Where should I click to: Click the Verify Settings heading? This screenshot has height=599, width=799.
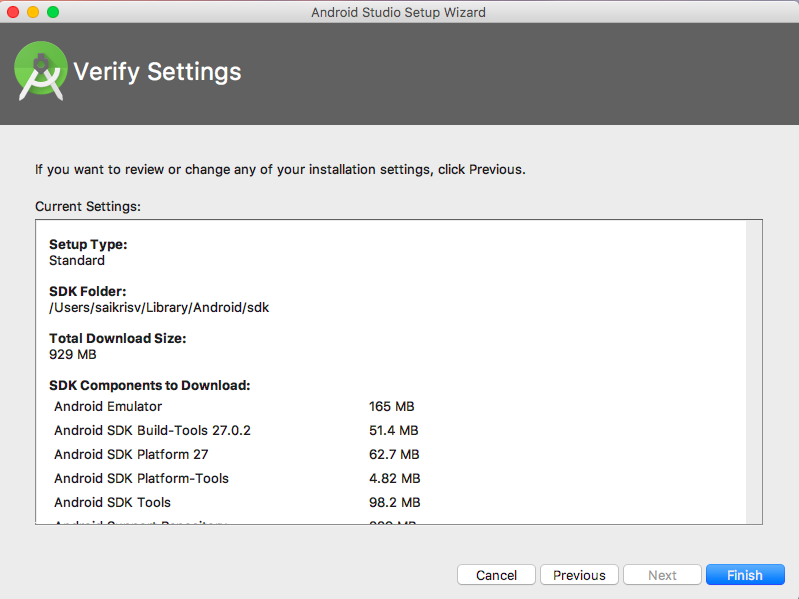[x=157, y=72]
